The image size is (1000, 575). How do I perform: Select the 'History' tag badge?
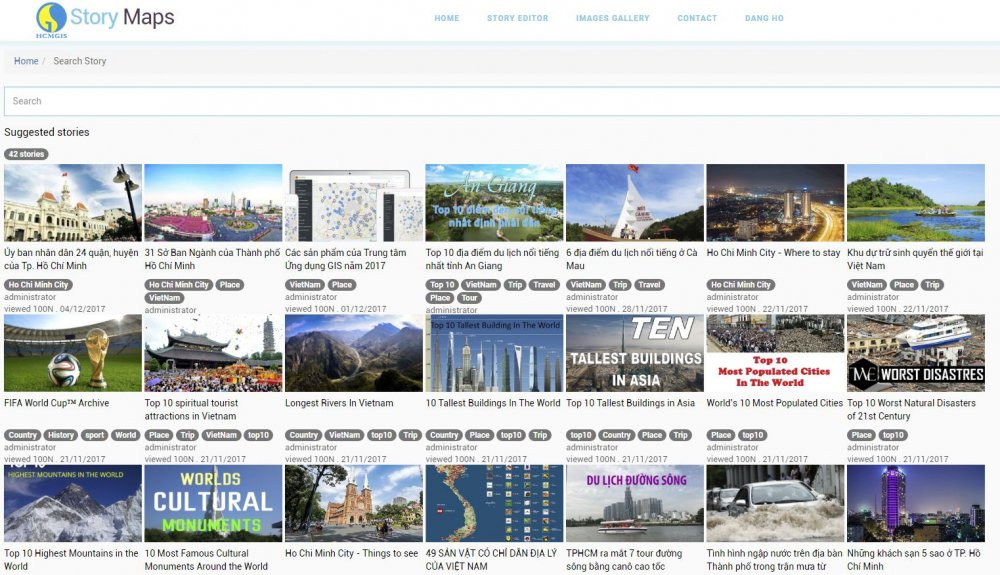(x=61, y=435)
